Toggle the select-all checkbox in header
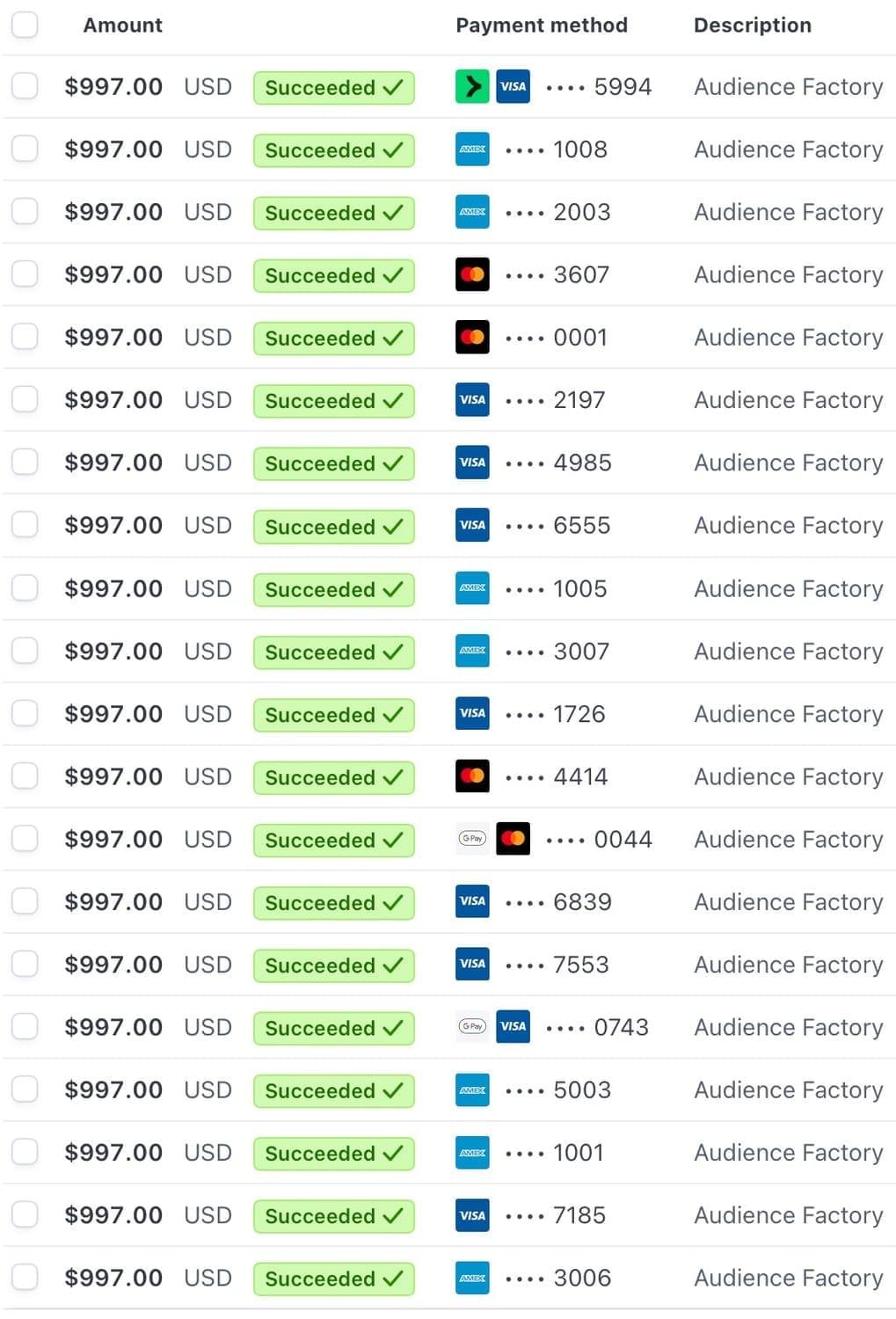The height and width of the screenshot is (1319, 896). [25, 25]
